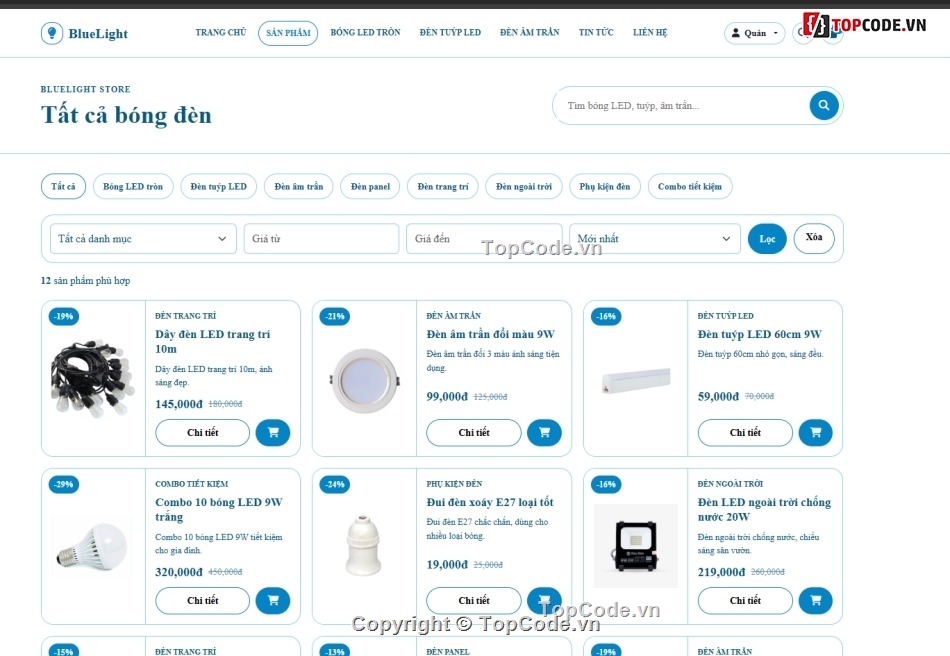The image size is (950, 656).
Task: Select the Đèn tuýp LED category chip
Action: 219,187
